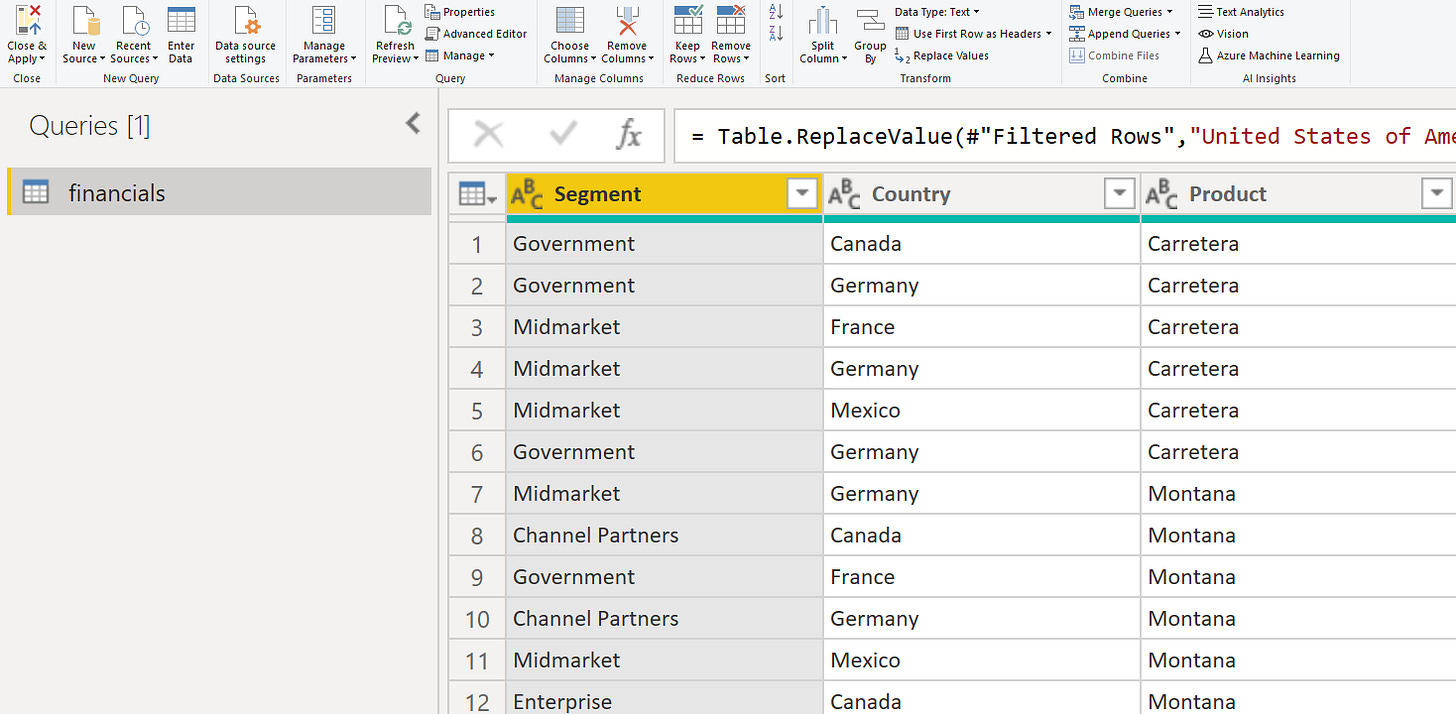Click the France cell in row 3
Screen dimensions: 1456x714
point(981,327)
